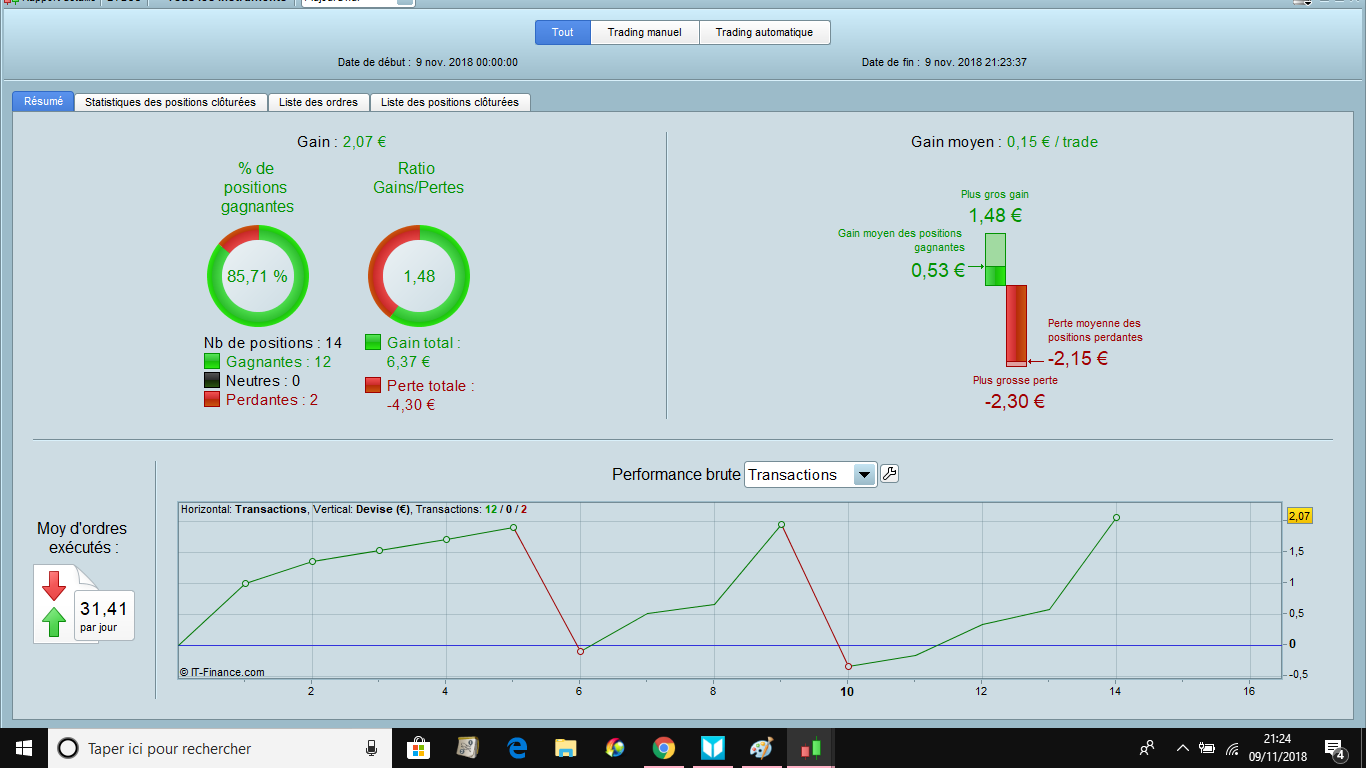Select the Trading manuel filter
This screenshot has height=768, width=1366.
(x=645, y=32)
